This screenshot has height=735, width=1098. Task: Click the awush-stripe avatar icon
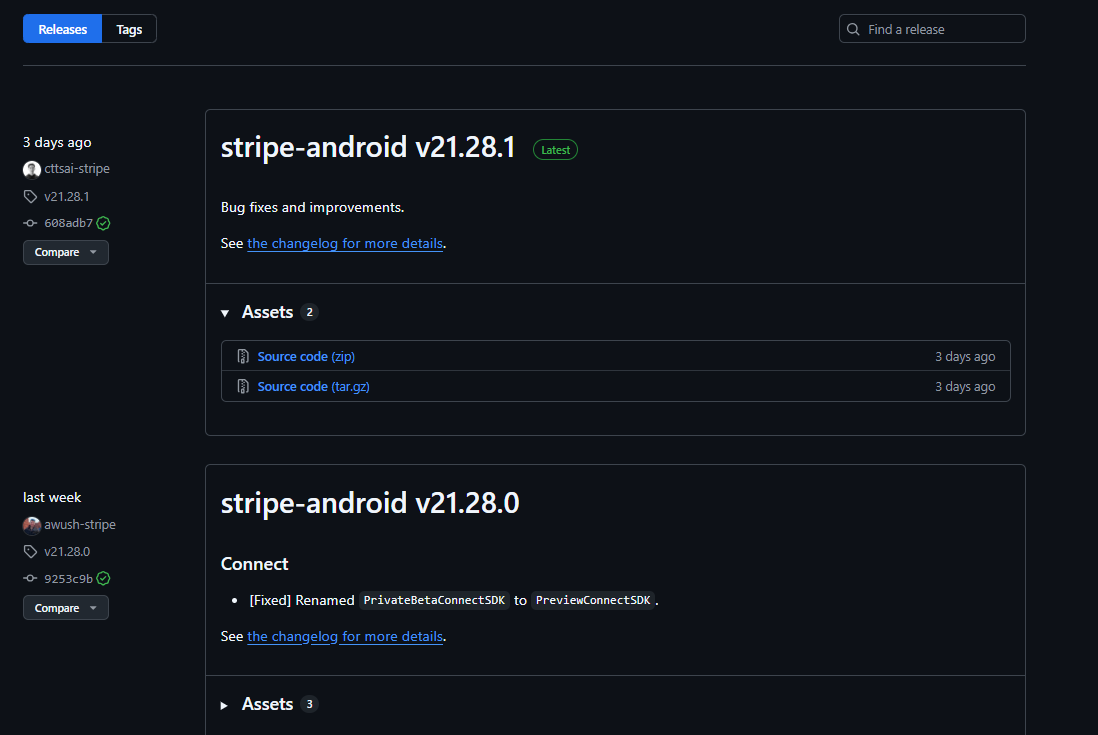coord(31,524)
